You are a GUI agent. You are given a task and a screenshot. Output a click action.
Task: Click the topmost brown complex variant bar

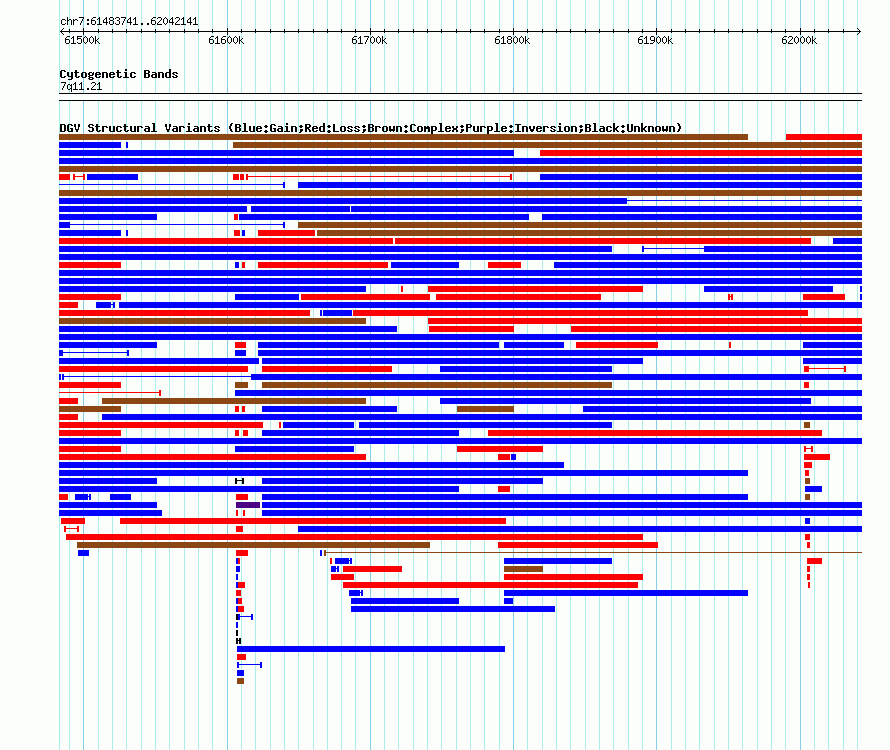(403, 137)
